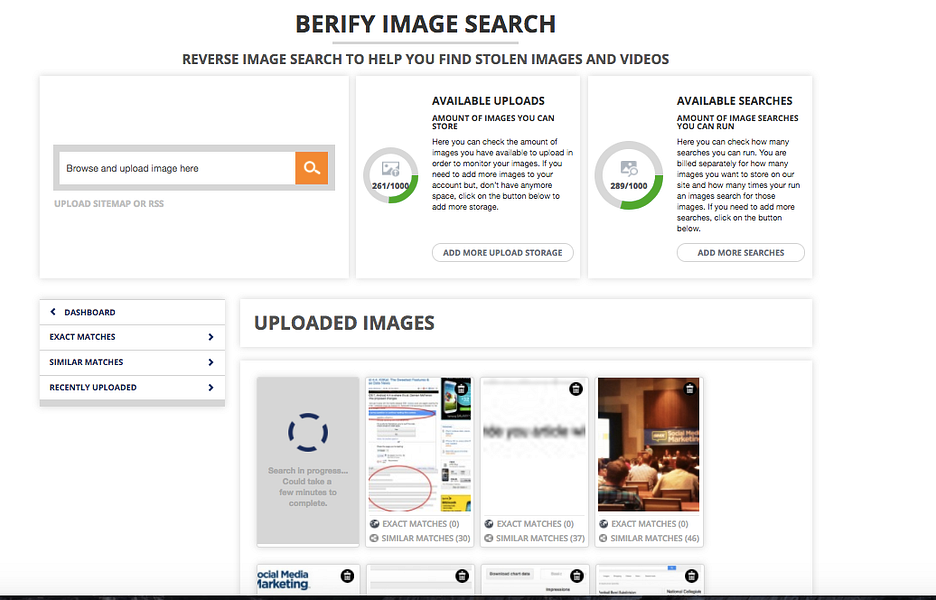Click the trash icon on the Social Media Marketing thumbnail
The height and width of the screenshot is (600, 936).
click(346, 576)
